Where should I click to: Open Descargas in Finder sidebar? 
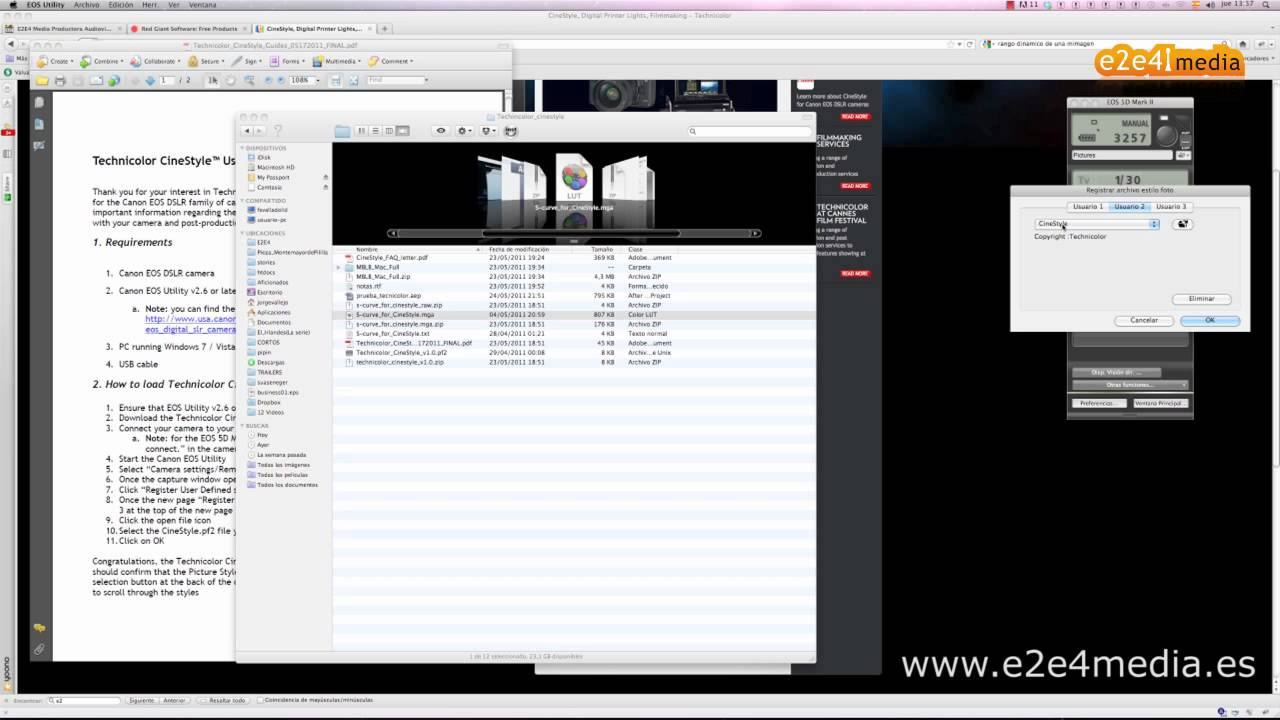click(271, 362)
